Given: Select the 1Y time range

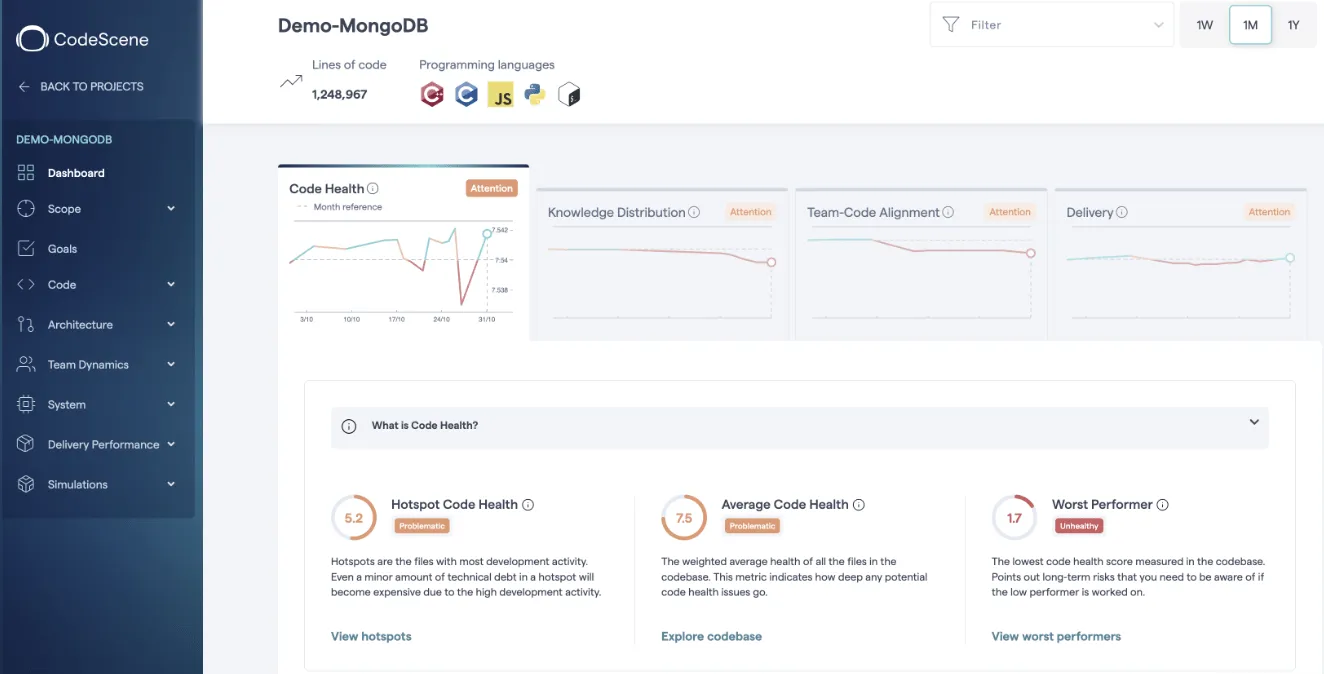Looking at the screenshot, I should [1293, 25].
